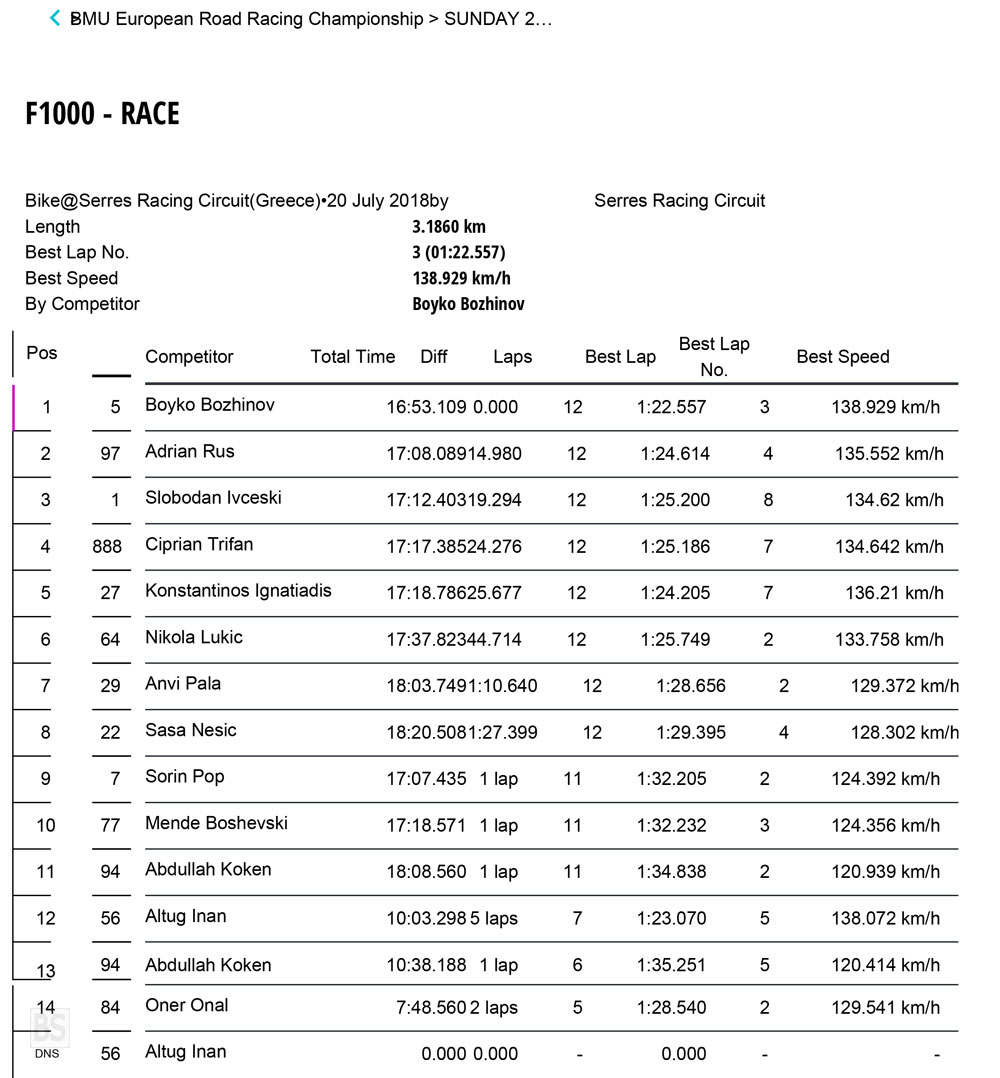Image resolution: width=1000 pixels, height=1078 pixels.
Task: Click the Best Speed column header
Action: (x=842, y=357)
